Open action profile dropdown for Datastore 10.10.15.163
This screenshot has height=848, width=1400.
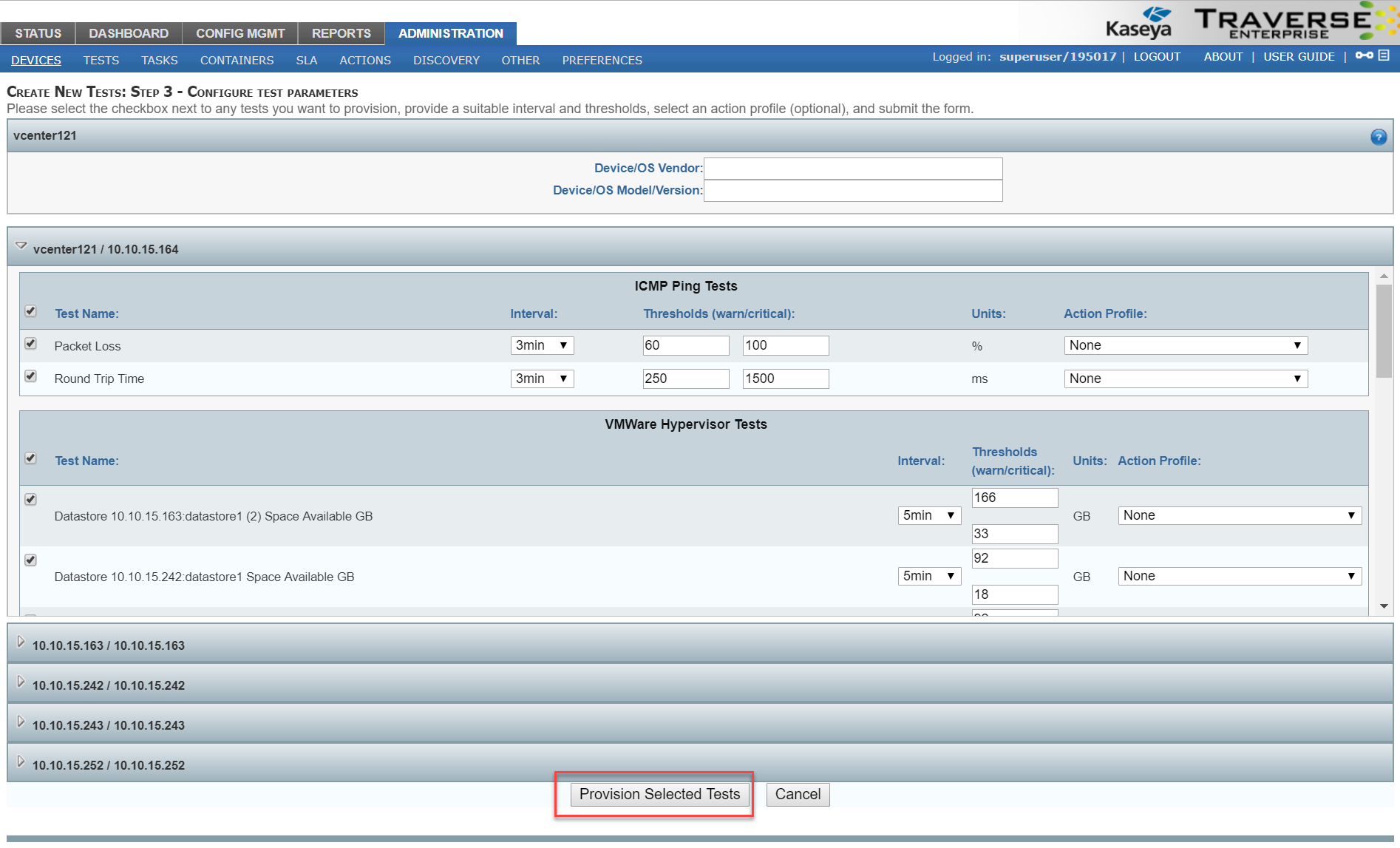point(1240,515)
